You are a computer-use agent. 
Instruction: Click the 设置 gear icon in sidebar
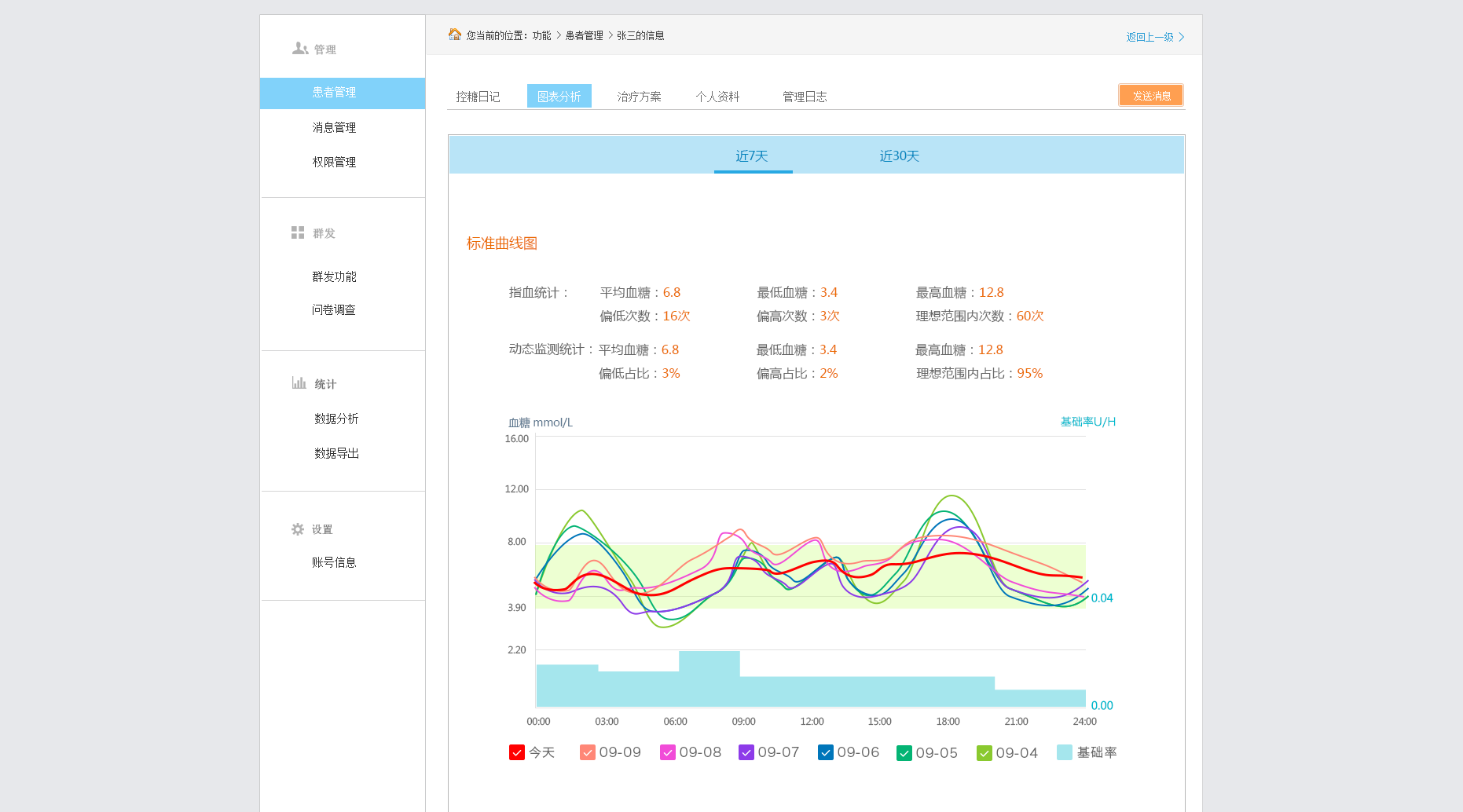(x=298, y=529)
